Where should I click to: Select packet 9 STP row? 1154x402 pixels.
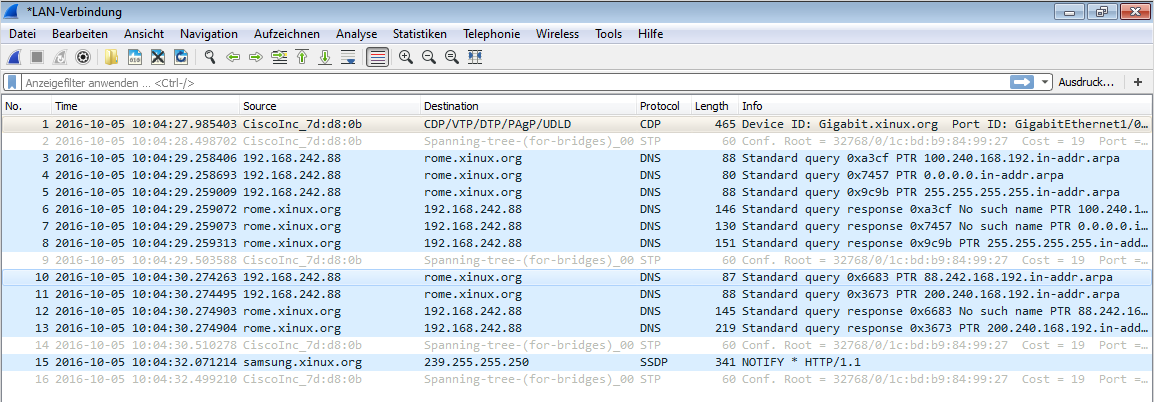coord(576,260)
